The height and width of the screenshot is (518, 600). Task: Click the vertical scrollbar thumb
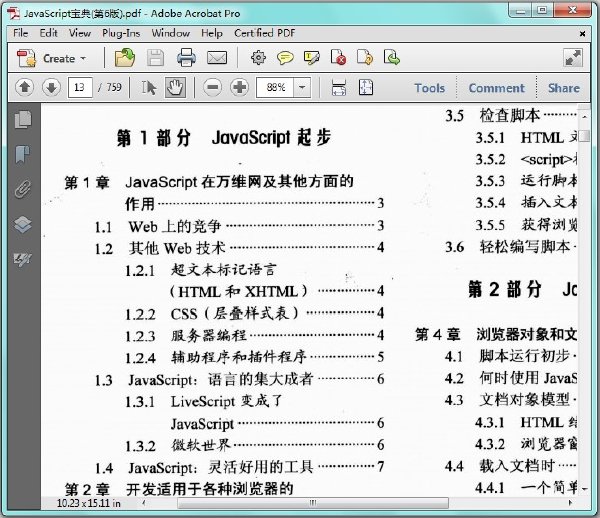point(584,135)
